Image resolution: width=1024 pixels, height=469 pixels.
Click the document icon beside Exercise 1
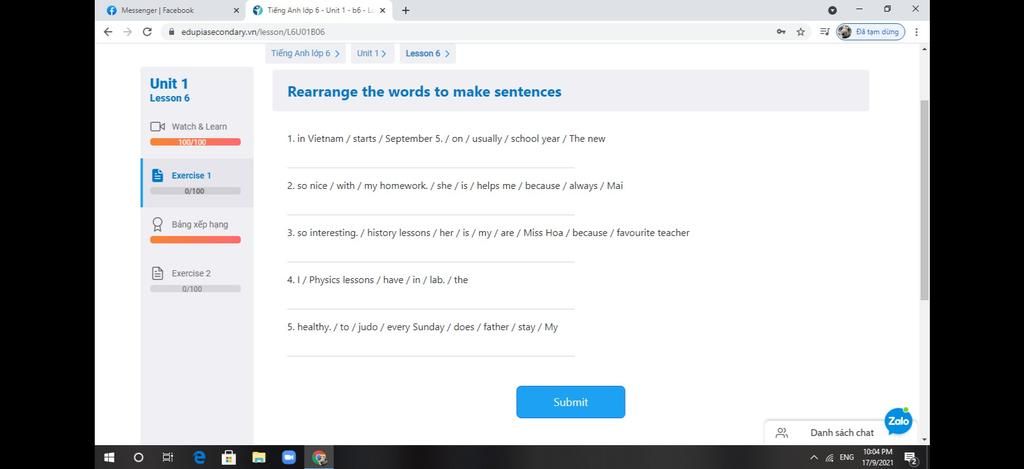[x=157, y=176]
